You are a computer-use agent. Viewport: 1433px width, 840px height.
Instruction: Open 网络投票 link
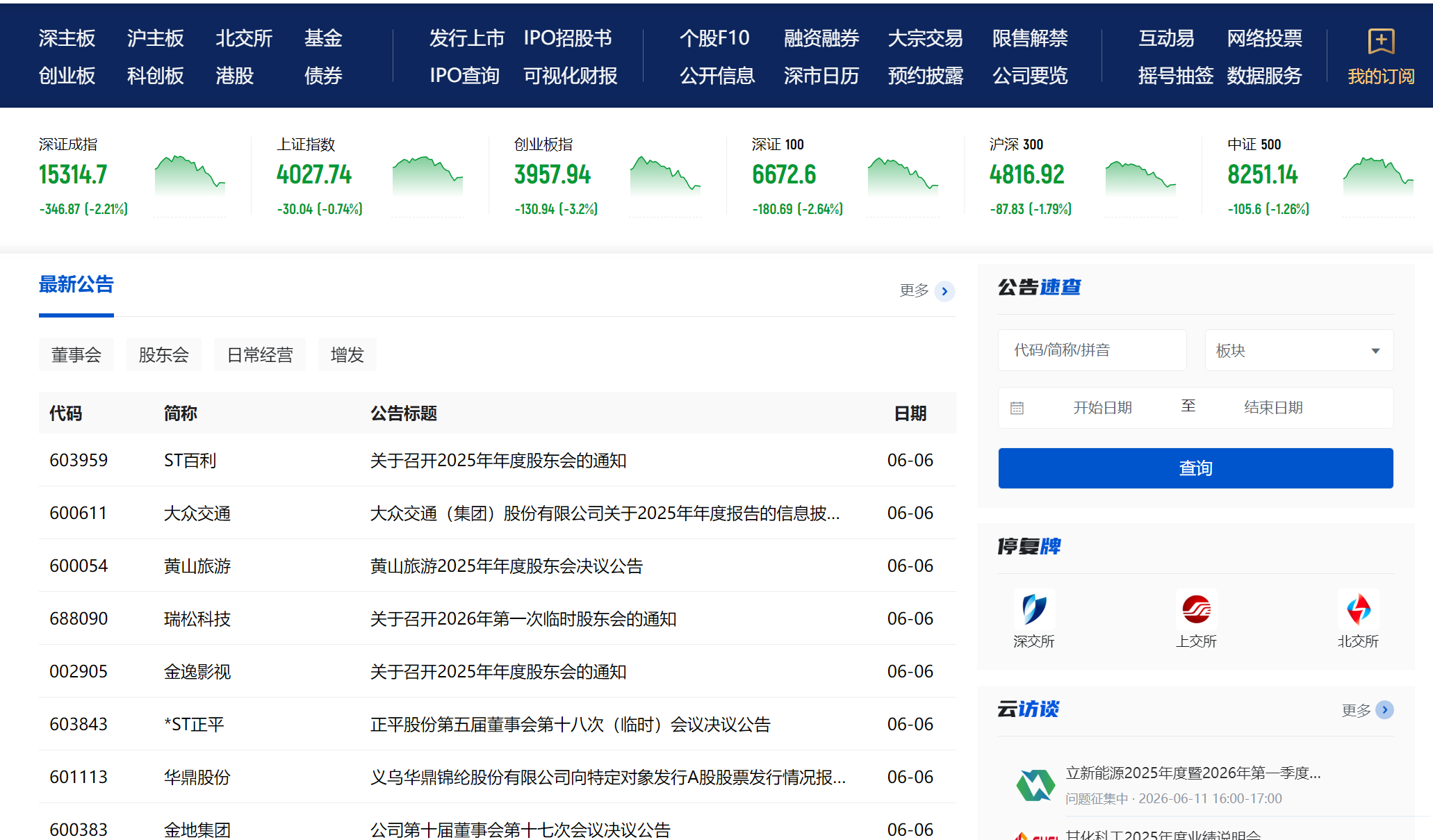[x=1264, y=38]
